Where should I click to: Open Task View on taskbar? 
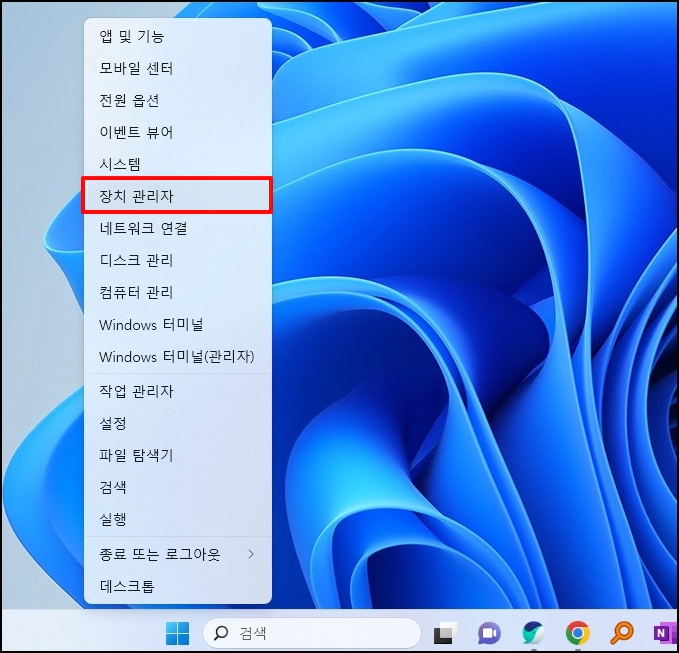pyautogui.click(x=446, y=634)
